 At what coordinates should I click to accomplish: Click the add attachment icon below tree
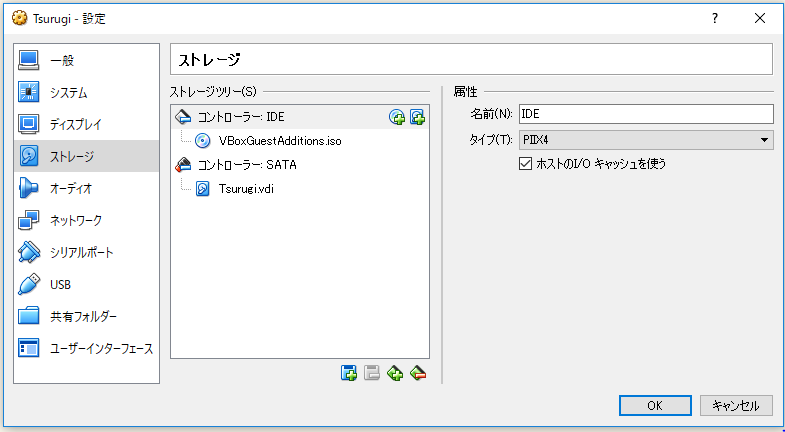point(395,373)
